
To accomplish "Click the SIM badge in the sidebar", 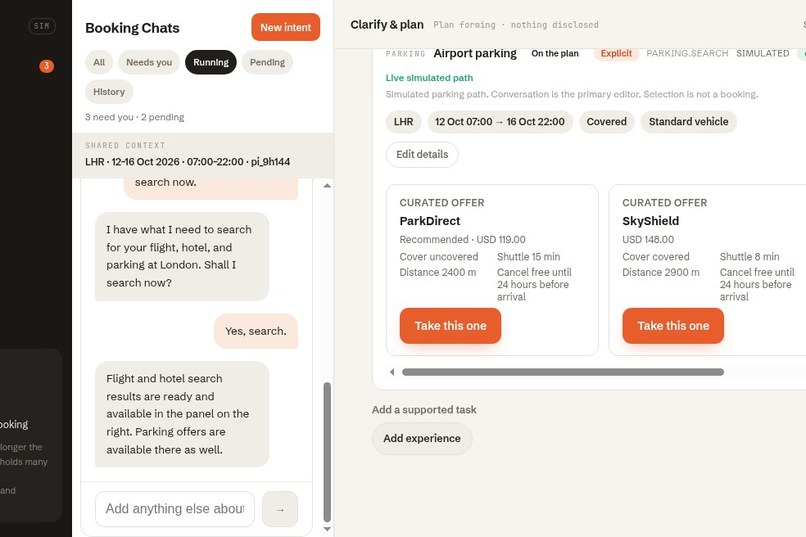I will 42,26.
